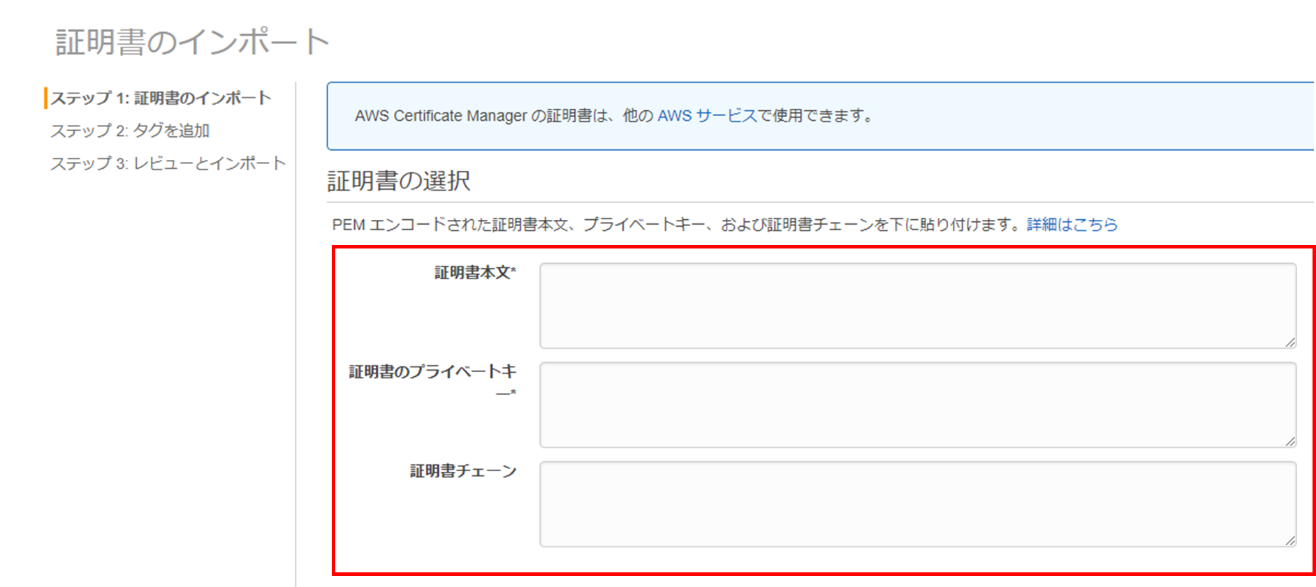This screenshot has width=1316, height=587.
Task: Click resize grip of プライベートキー text area
Action: (x=1290, y=441)
